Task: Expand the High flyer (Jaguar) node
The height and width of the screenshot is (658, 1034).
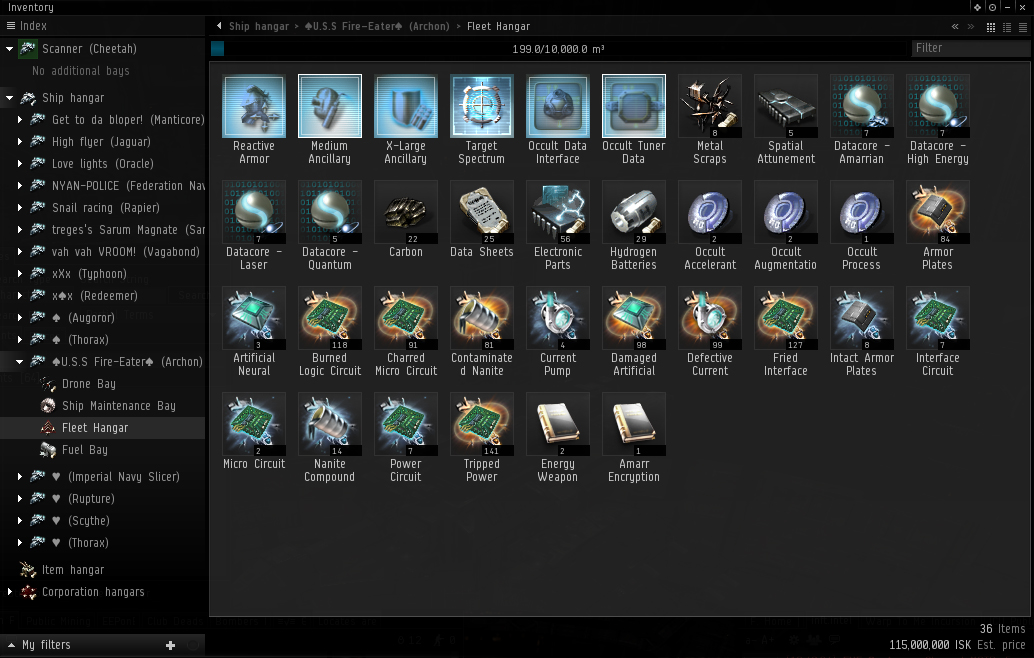Action: (20, 142)
